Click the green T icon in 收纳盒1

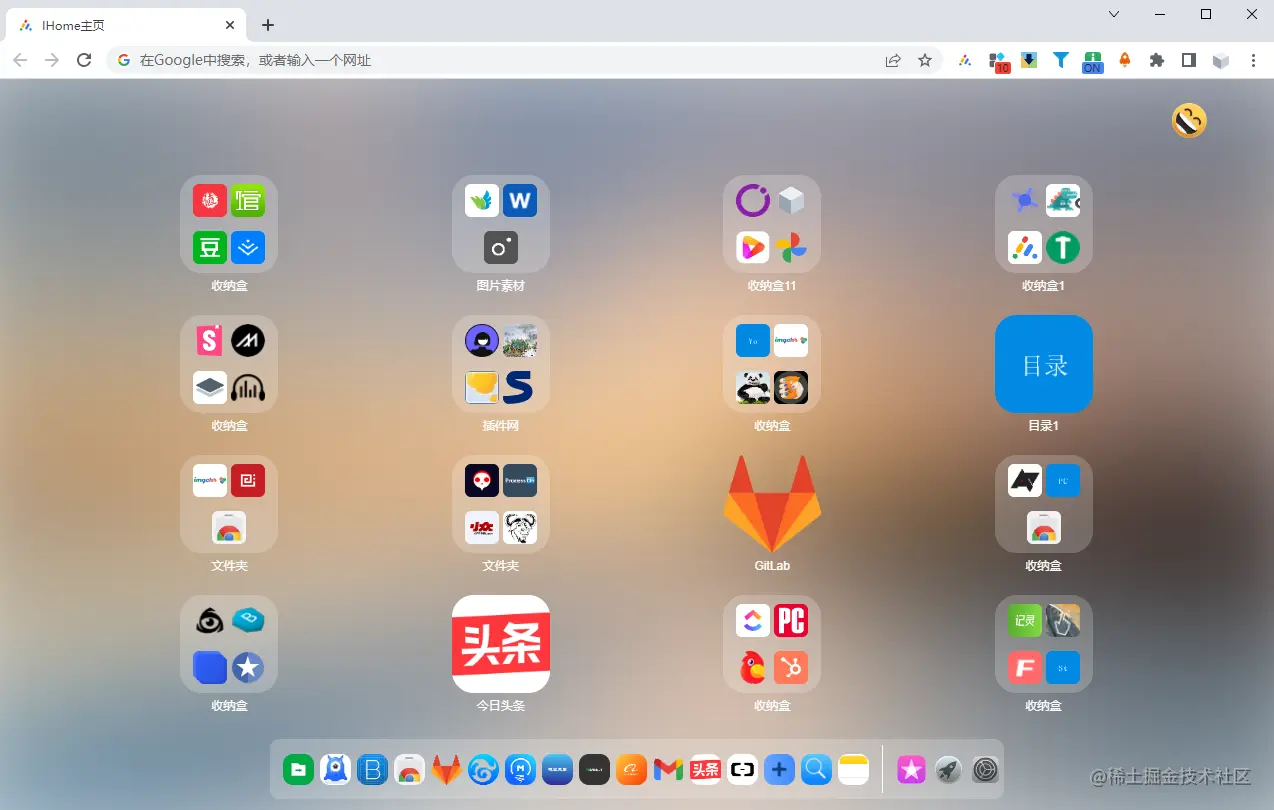pos(1062,247)
